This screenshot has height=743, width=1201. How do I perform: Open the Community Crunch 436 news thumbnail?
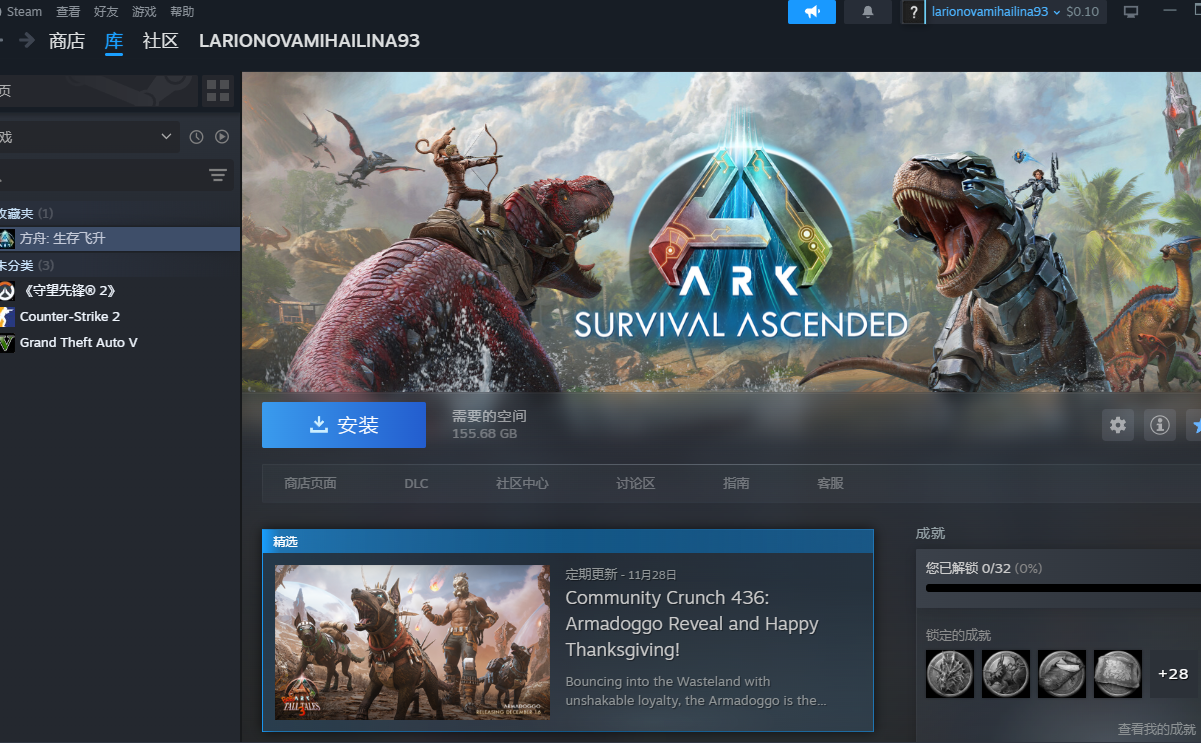pyautogui.click(x=412, y=642)
